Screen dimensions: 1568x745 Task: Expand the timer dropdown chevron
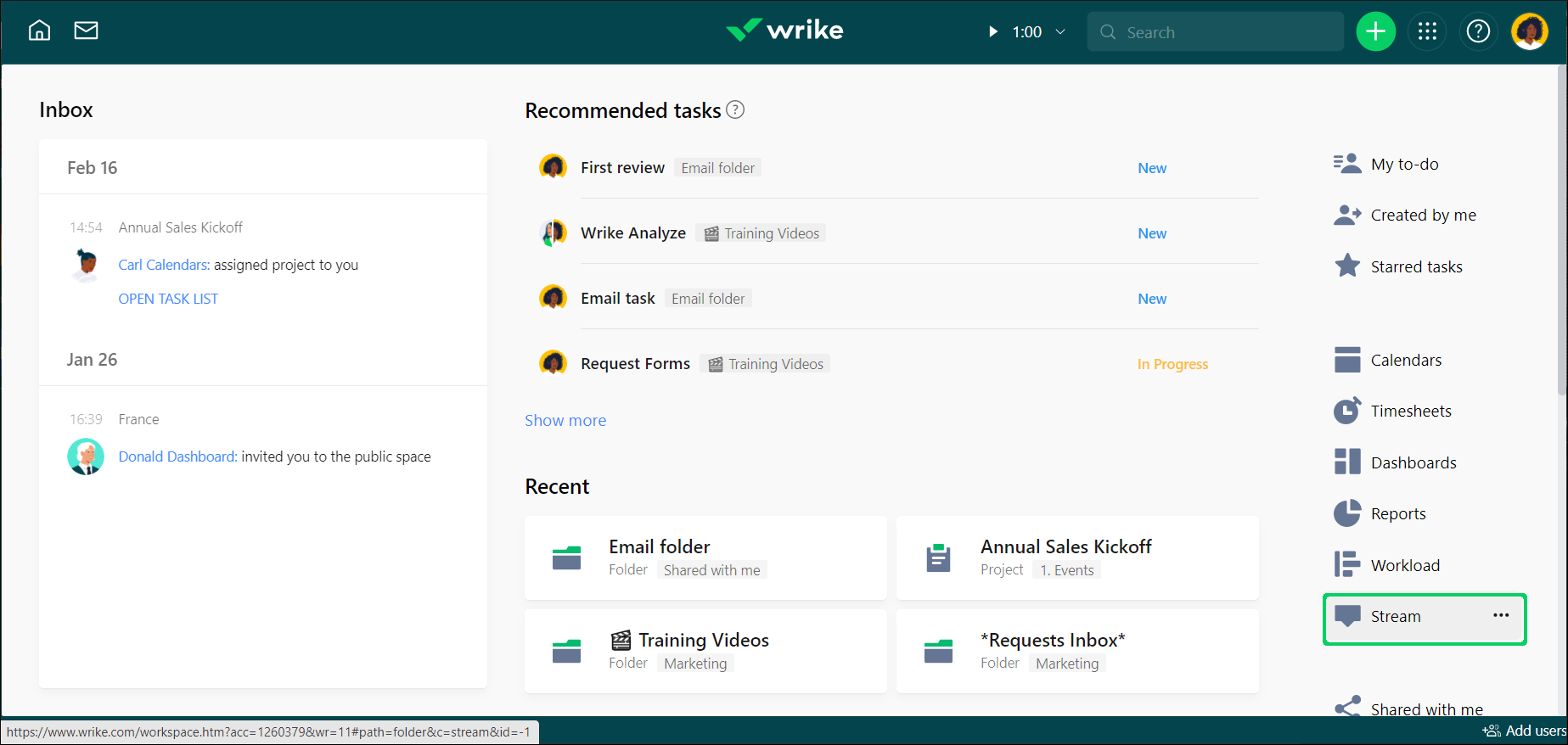click(x=1059, y=31)
